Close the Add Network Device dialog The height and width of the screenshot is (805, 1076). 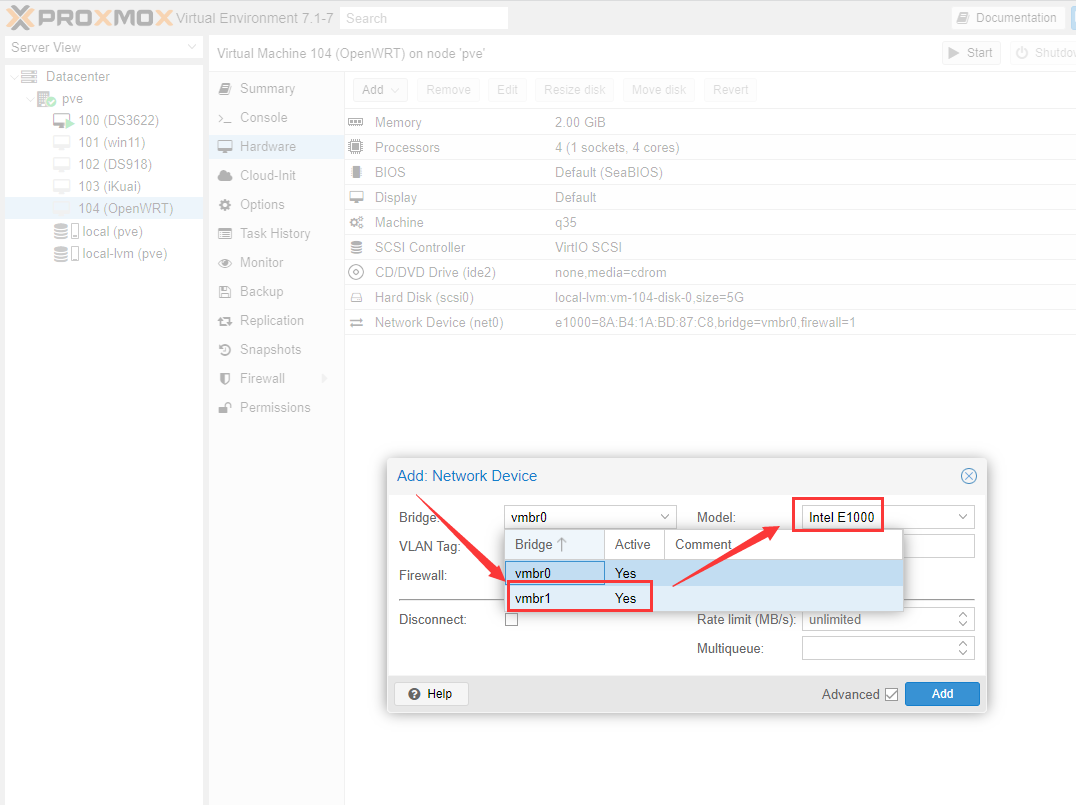(968, 476)
